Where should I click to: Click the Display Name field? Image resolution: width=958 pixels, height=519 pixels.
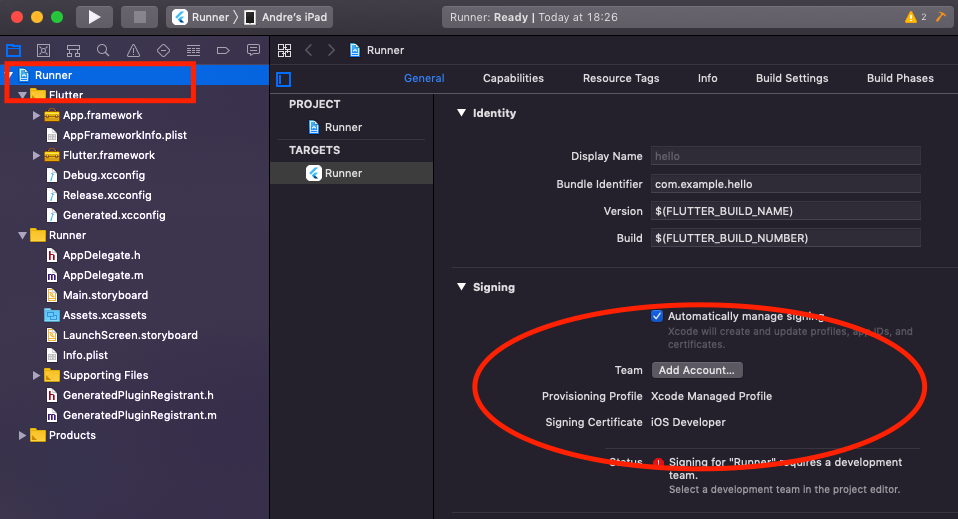click(786, 156)
